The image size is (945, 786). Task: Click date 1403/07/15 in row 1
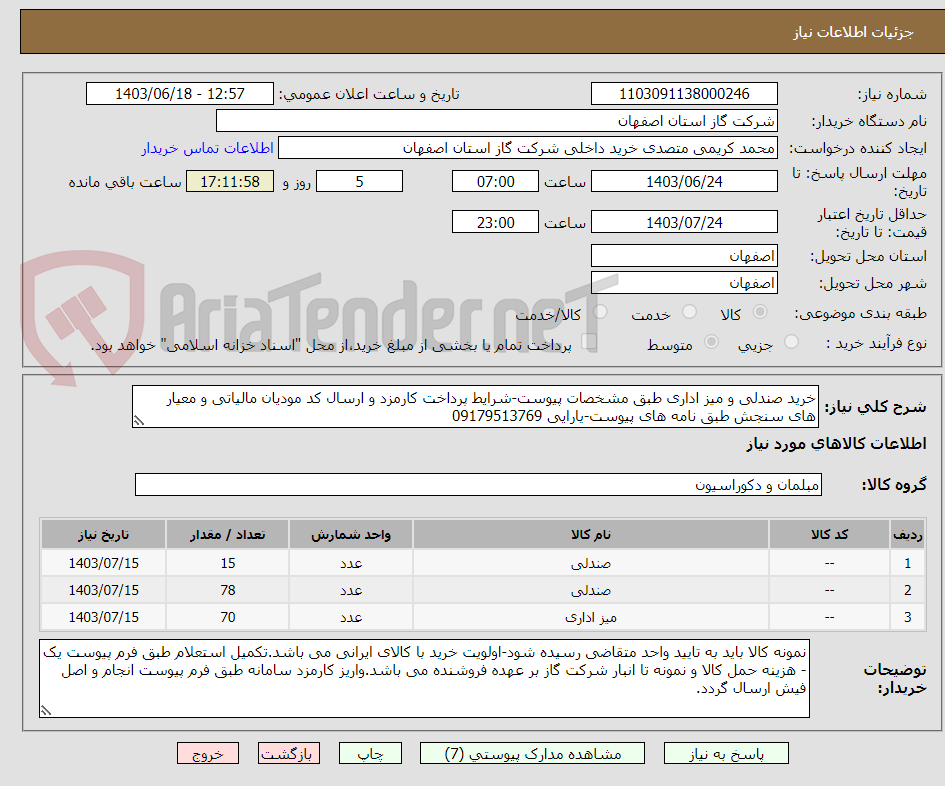[x=103, y=564]
